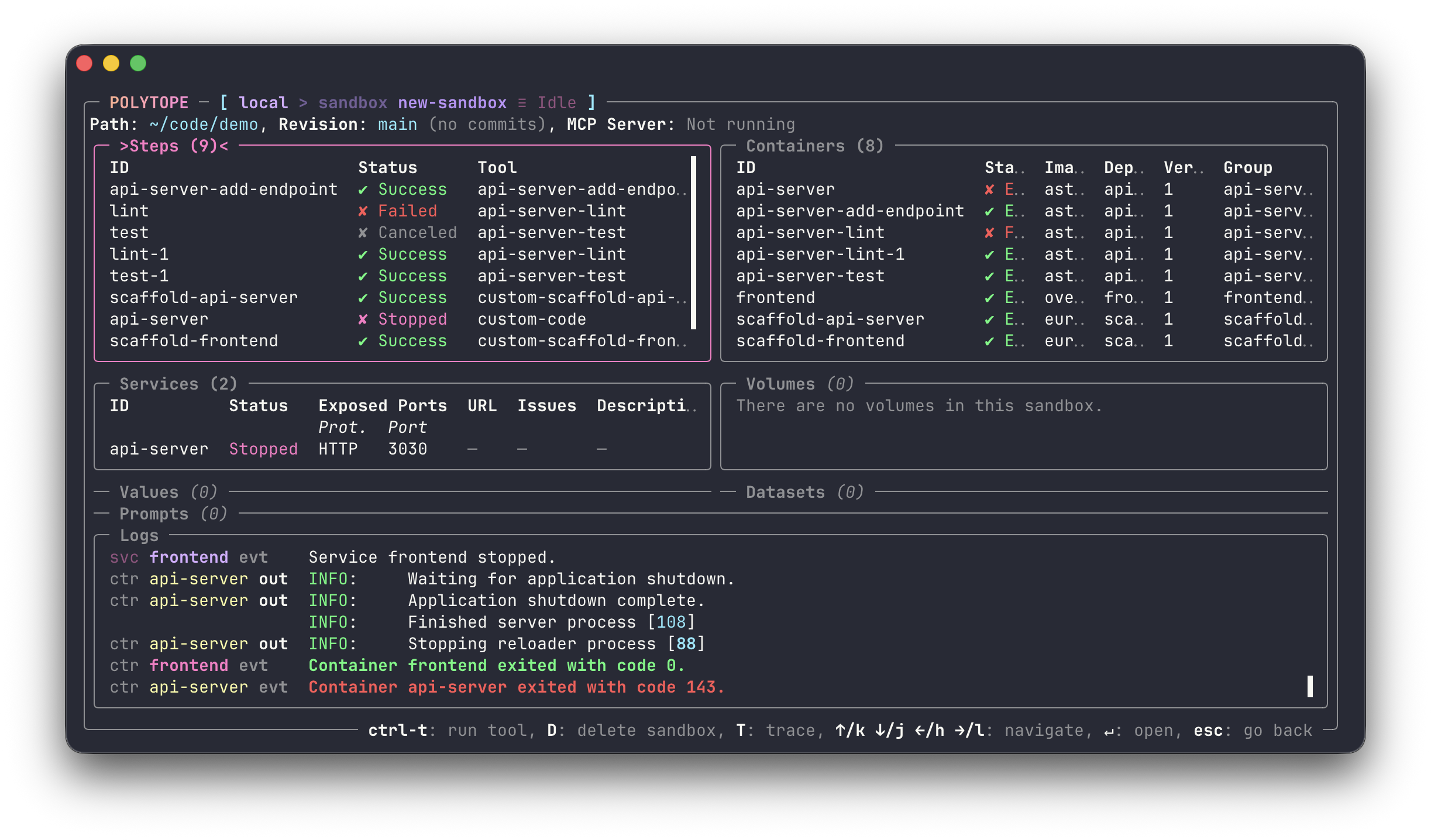The width and height of the screenshot is (1431, 840).
Task: Expand the Values (0) section
Action: pos(168,492)
